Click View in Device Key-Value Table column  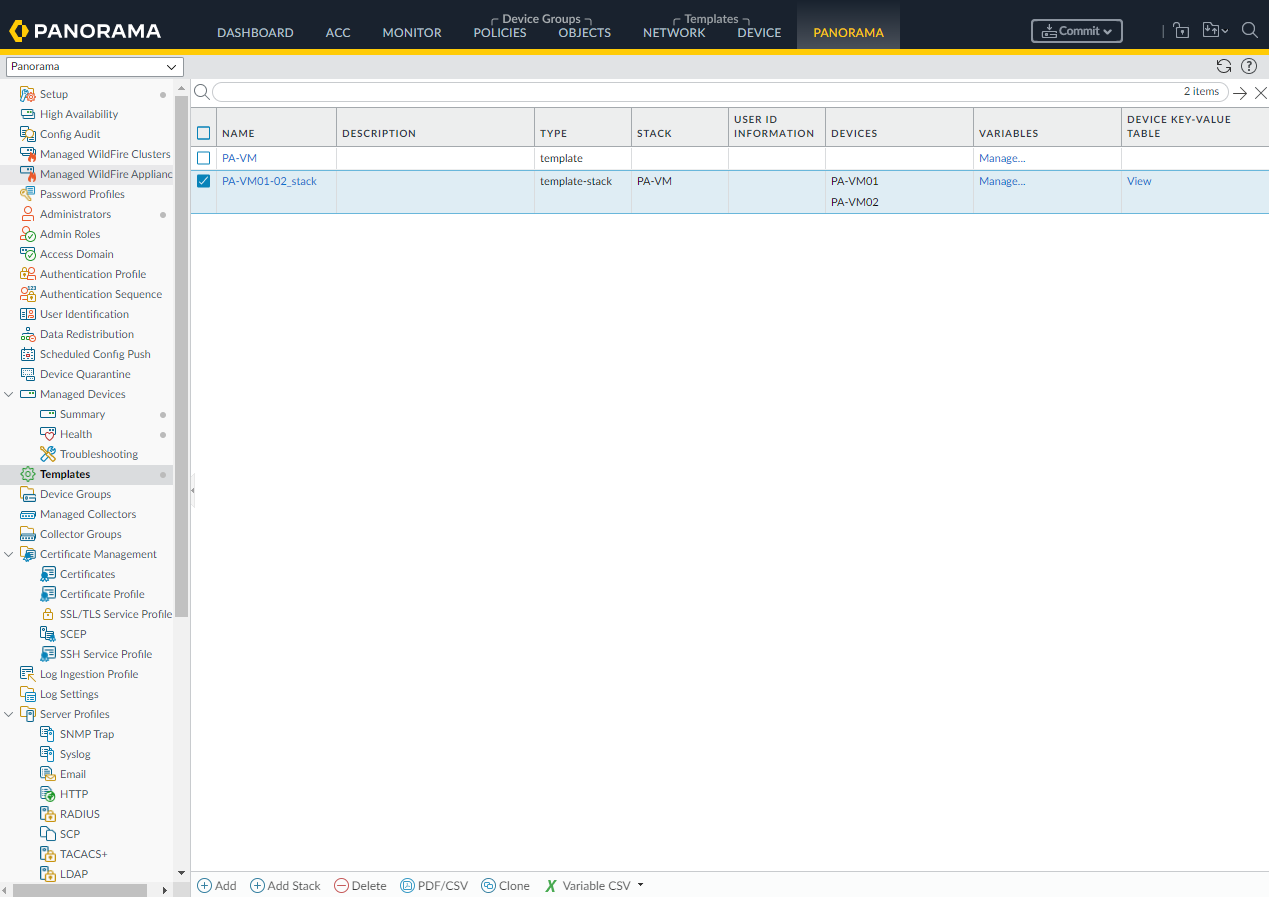point(1139,181)
